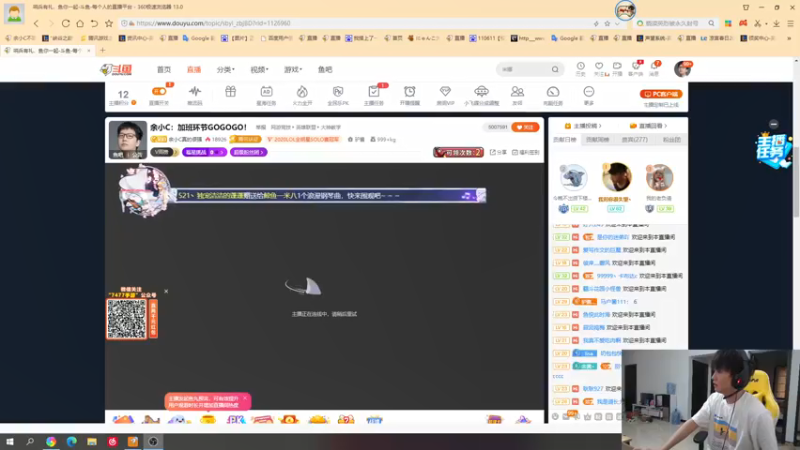The image size is (800, 450).
Task: Click the 举报 report link
Action: pyautogui.click(x=261, y=127)
